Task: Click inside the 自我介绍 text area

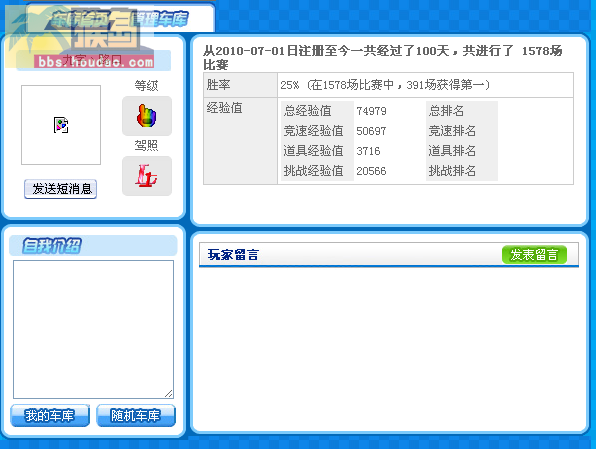Action: tap(94, 329)
